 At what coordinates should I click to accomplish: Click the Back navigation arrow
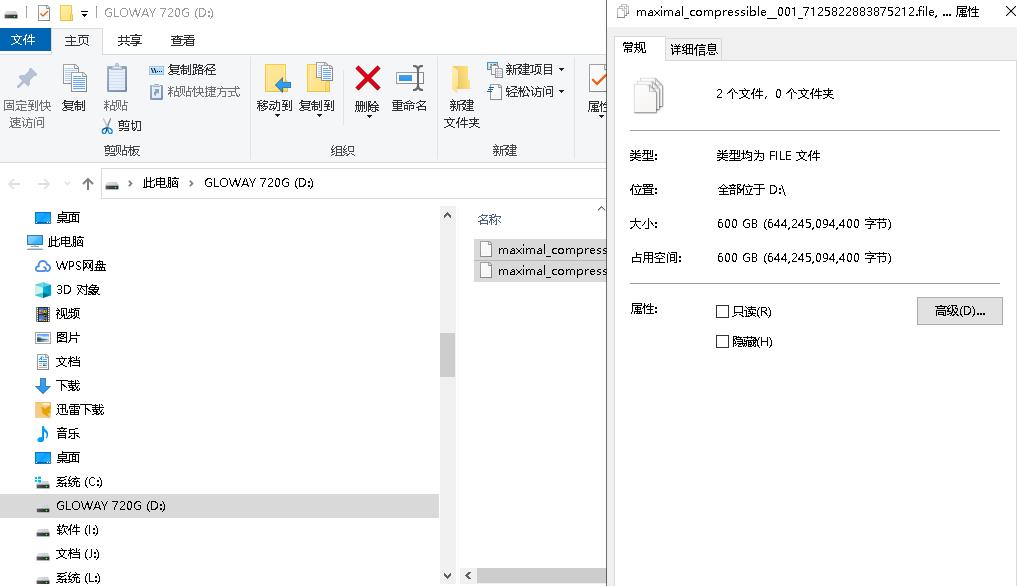(14, 184)
